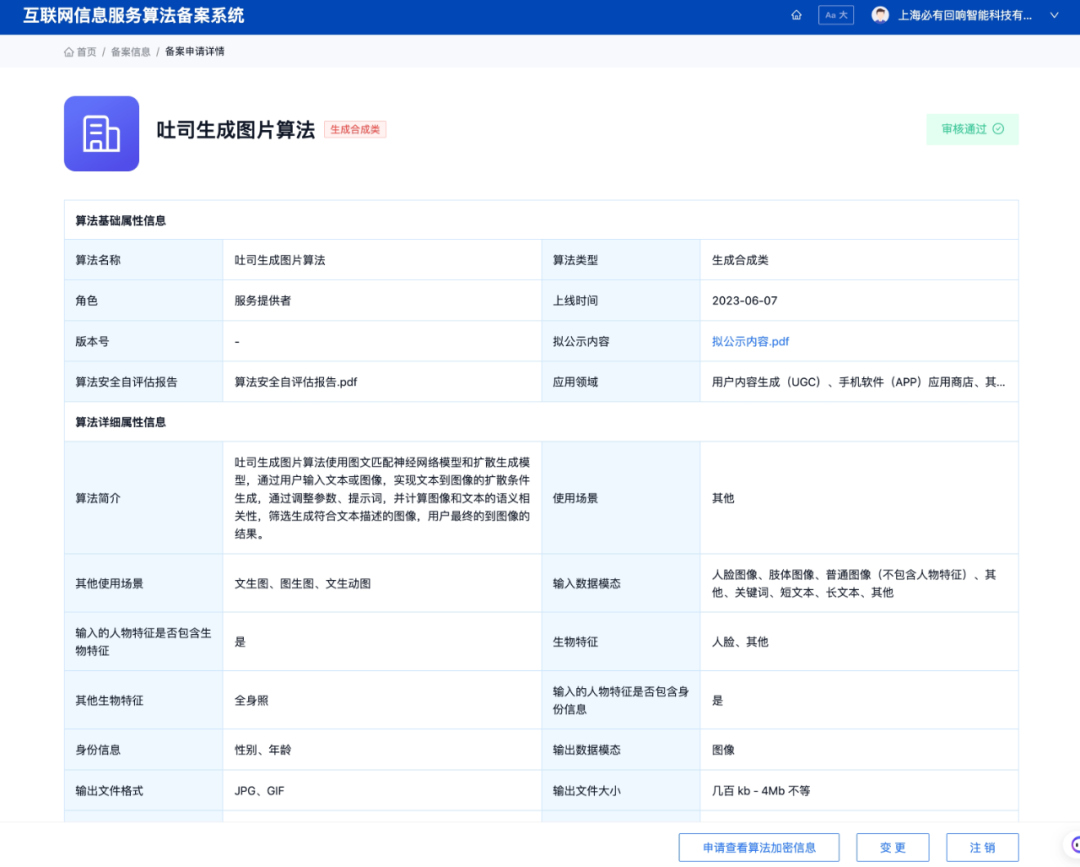The height and width of the screenshot is (867, 1080).
Task: Click the 注销 button
Action: coord(982,847)
